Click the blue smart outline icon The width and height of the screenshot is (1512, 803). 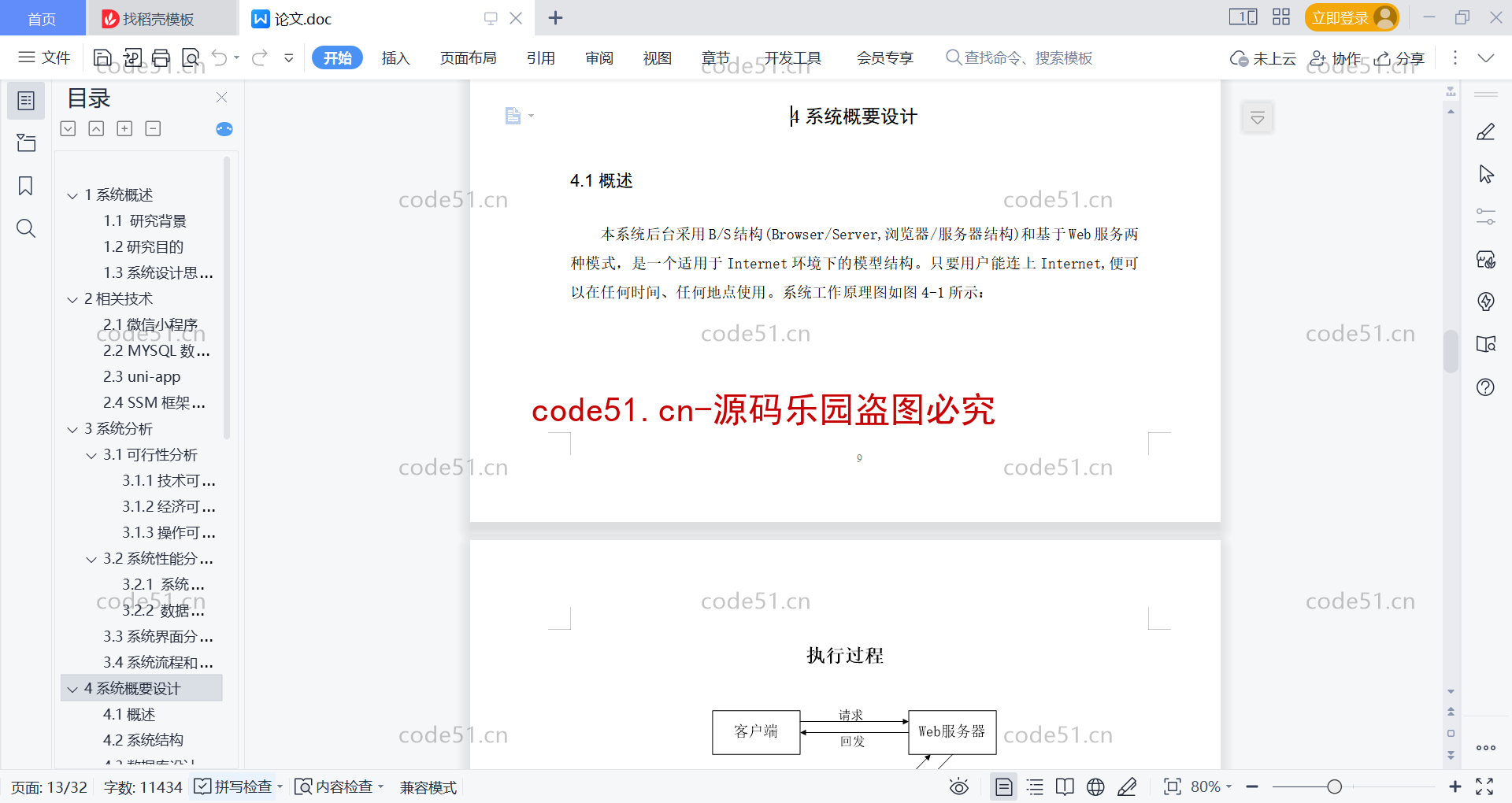224,129
